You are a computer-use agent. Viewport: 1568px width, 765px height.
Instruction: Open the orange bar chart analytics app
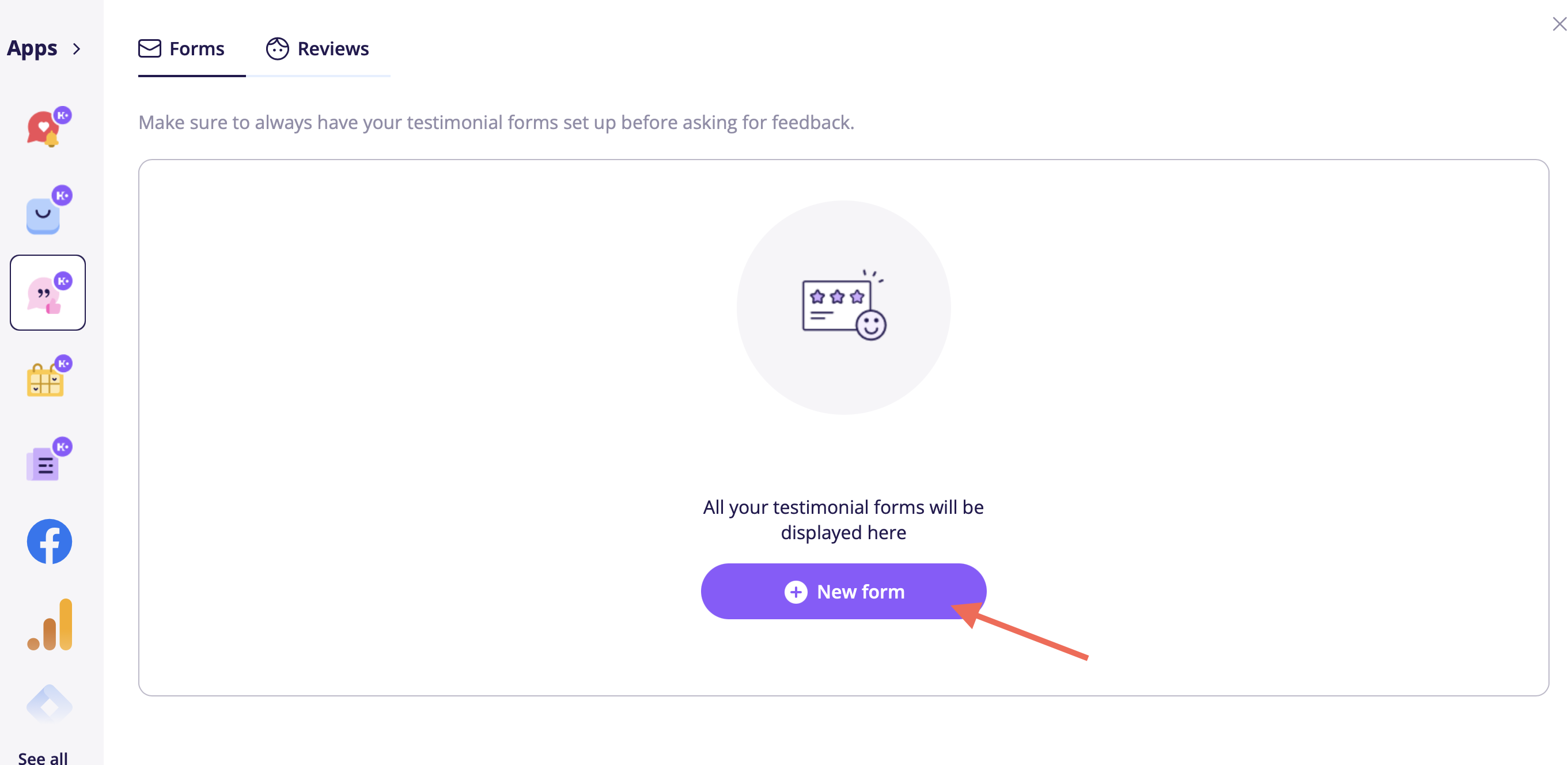50,625
